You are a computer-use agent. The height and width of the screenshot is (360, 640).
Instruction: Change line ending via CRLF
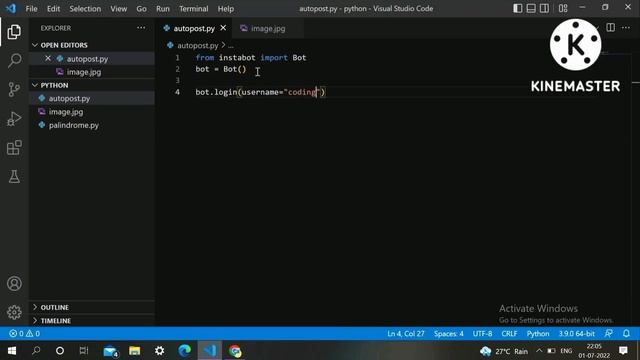509,333
